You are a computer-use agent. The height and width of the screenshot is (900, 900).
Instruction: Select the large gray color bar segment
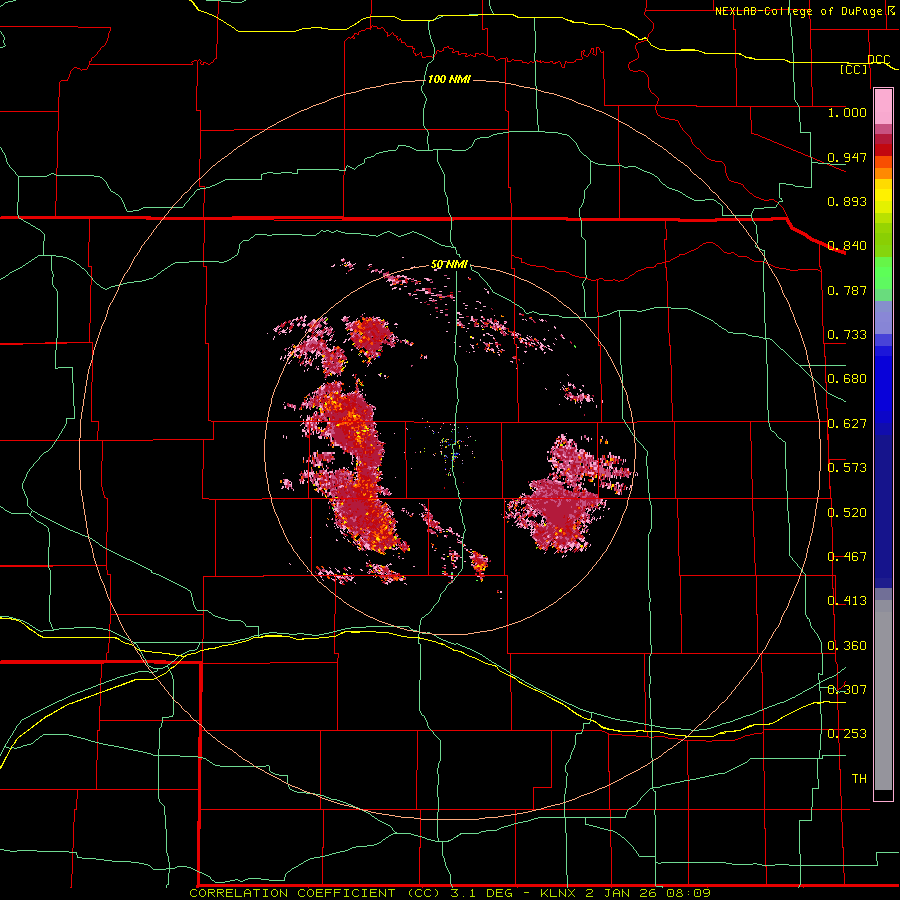(x=883, y=695)
